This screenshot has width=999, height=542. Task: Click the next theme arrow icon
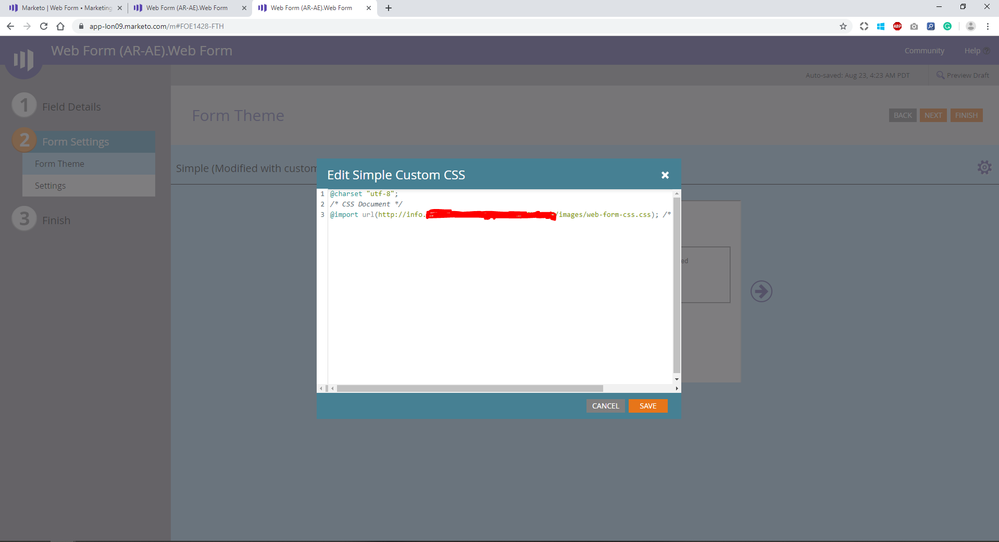[x=761, y=291]
